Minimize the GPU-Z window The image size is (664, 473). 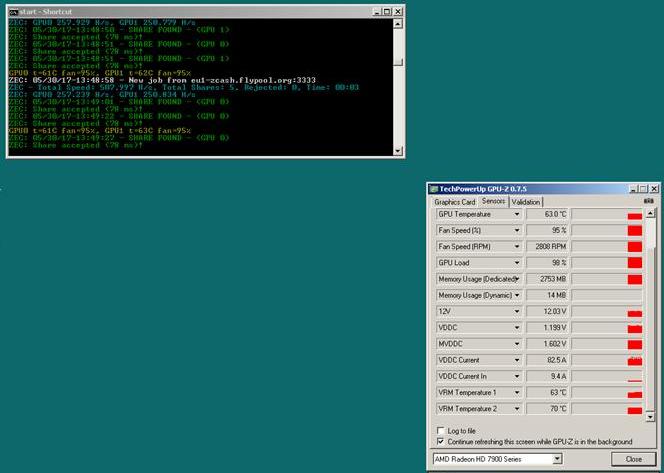coord(633,189)
